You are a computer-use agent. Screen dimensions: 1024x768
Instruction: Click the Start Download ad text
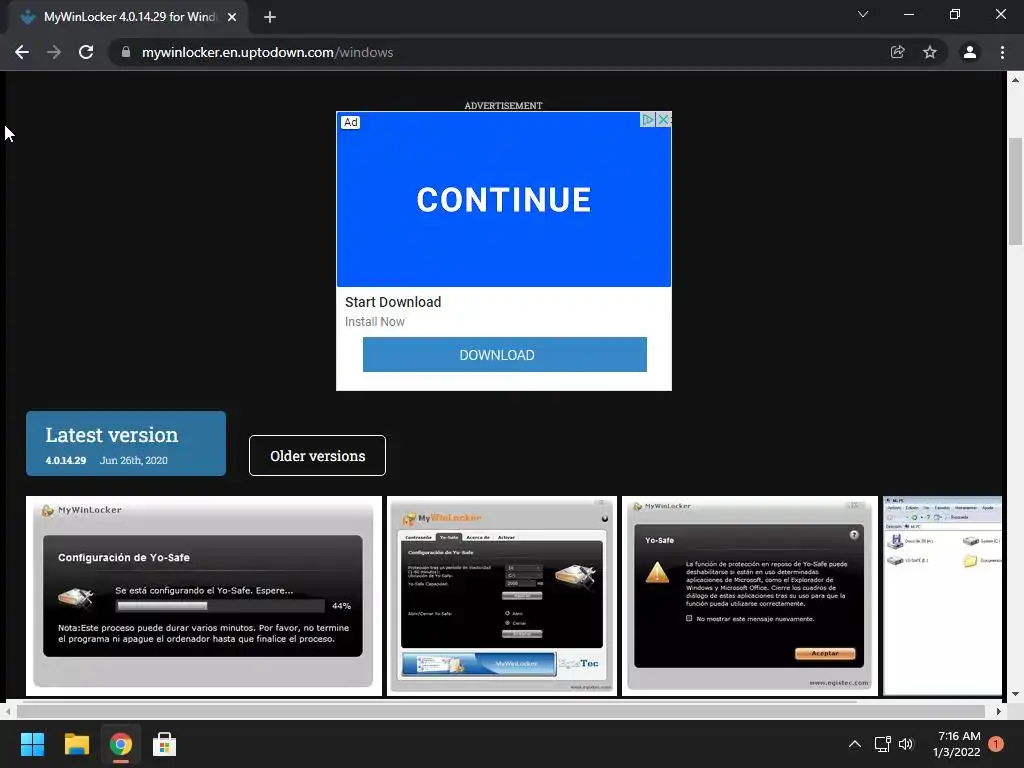pos(393,302)
